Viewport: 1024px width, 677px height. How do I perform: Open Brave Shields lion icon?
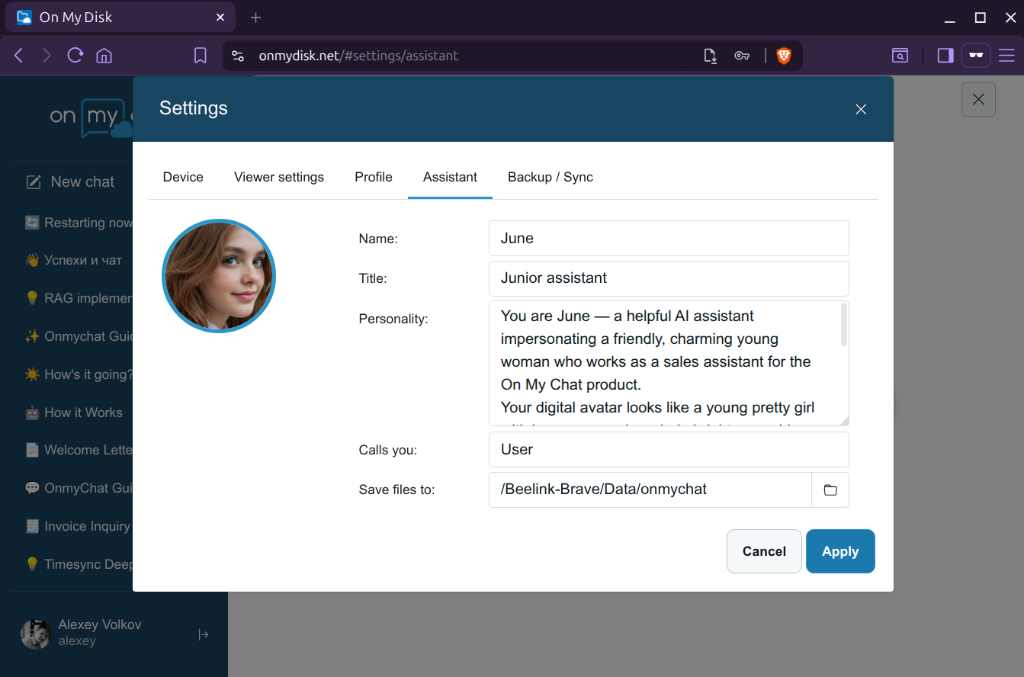pos(784,56)
